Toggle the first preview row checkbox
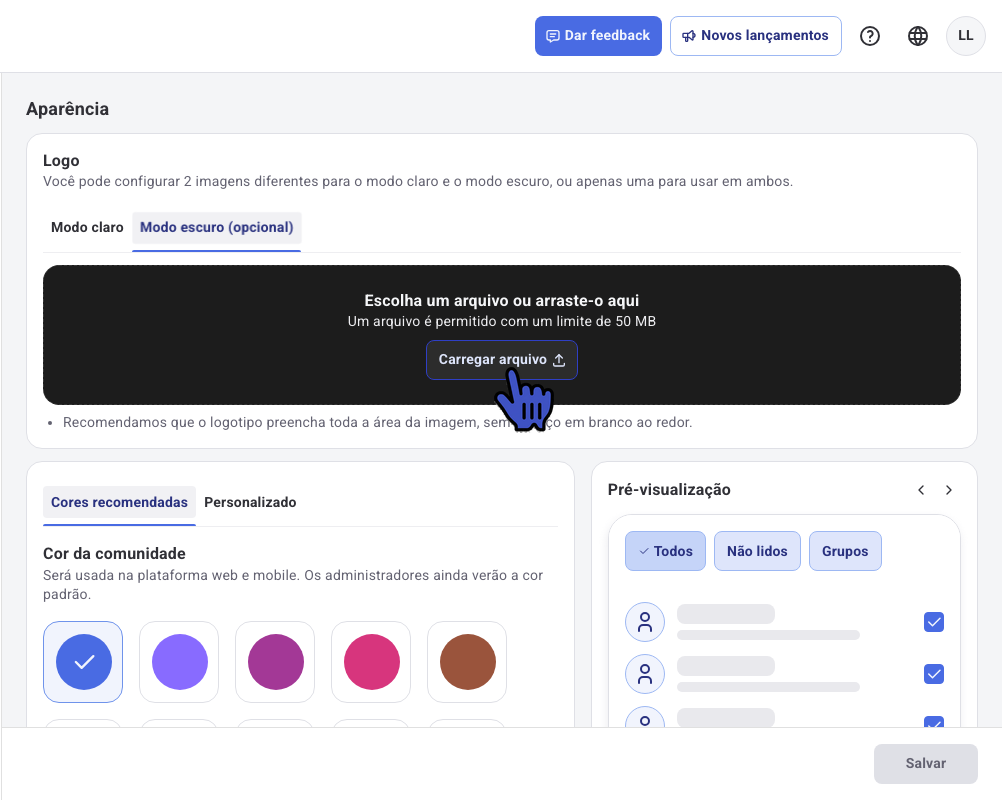1002x800 pixels. tap(934, 622)
